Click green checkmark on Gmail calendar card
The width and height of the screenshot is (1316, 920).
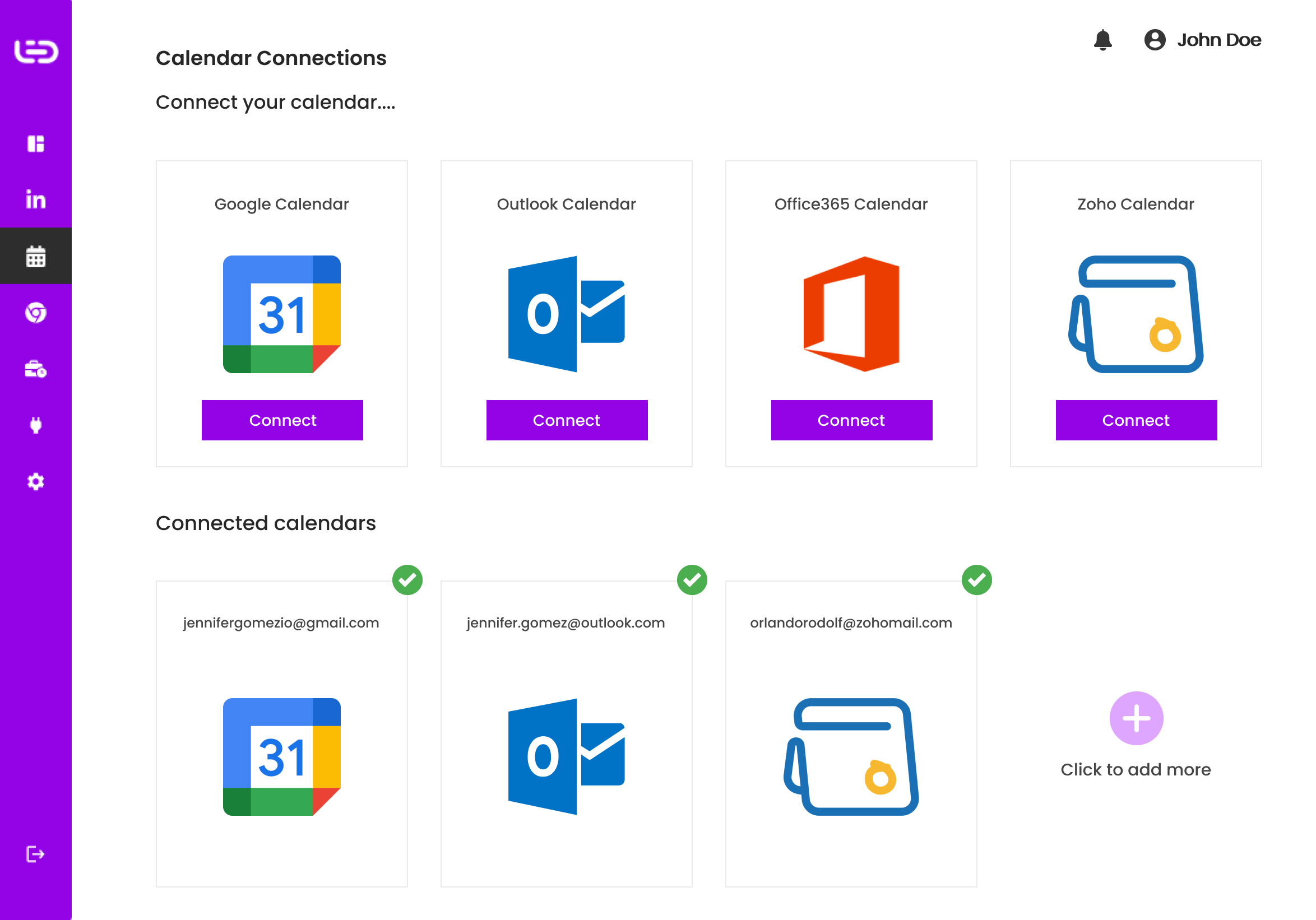coord(407,580)
